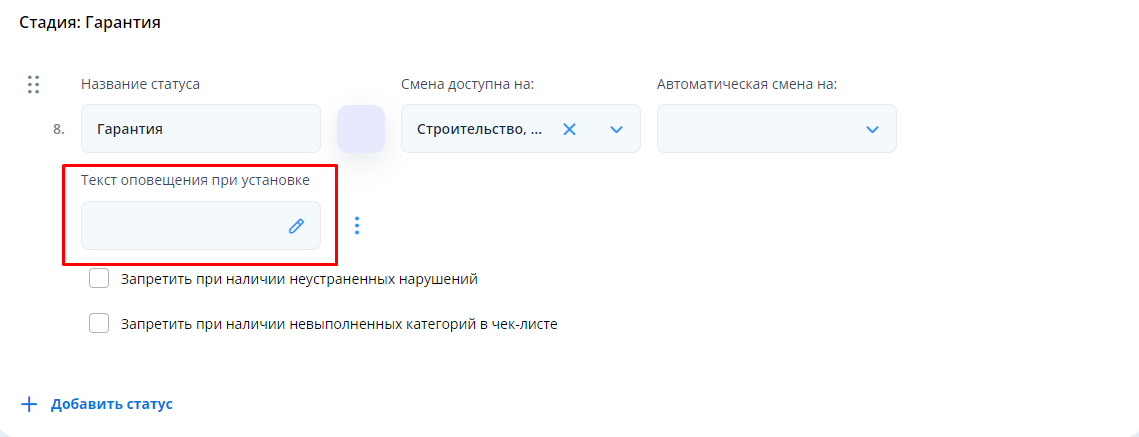Image resolution: width=1139 pixels, height=437 pixels.
Task: Click the status number '8.'
Action: pos(59,129)
